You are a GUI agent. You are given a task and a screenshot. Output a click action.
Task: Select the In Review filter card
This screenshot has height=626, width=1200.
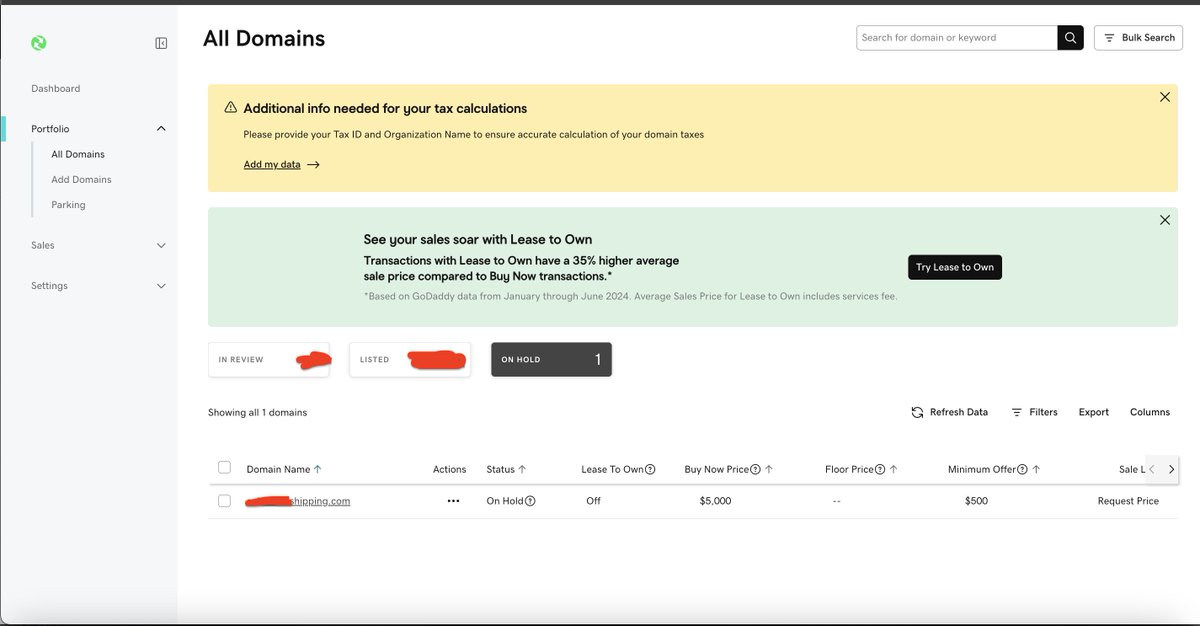[269, 360]
